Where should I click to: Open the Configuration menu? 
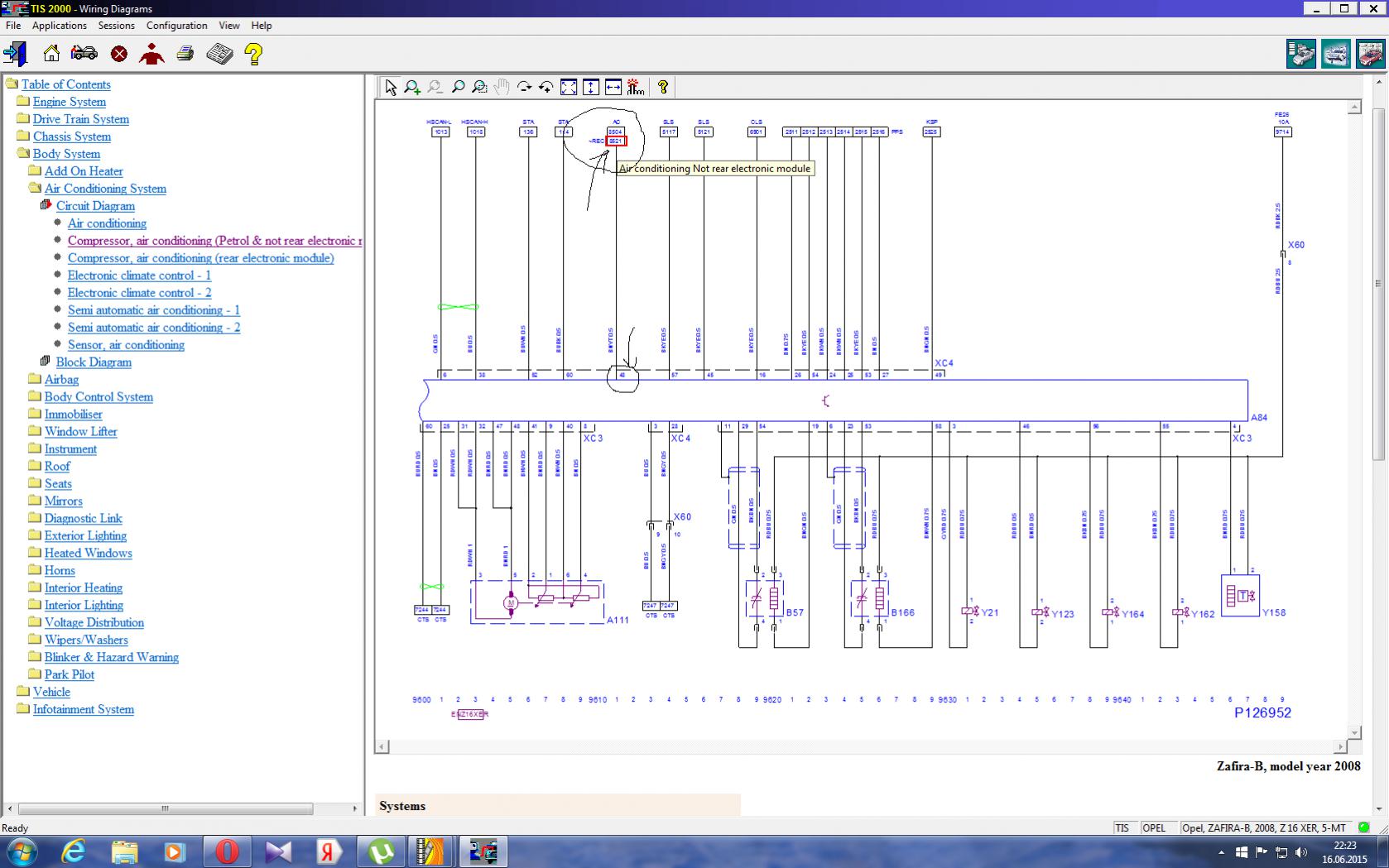click(176, 26)
